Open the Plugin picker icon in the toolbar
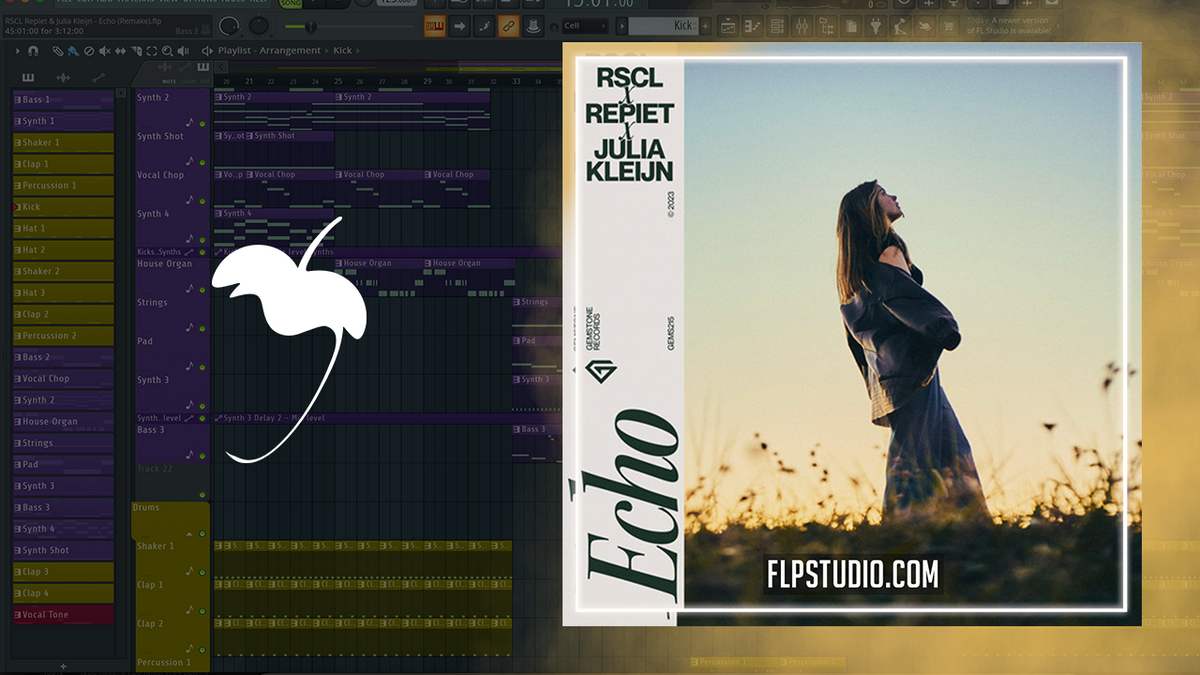This screenshot has height=675, width=1200. click(874, 26)
